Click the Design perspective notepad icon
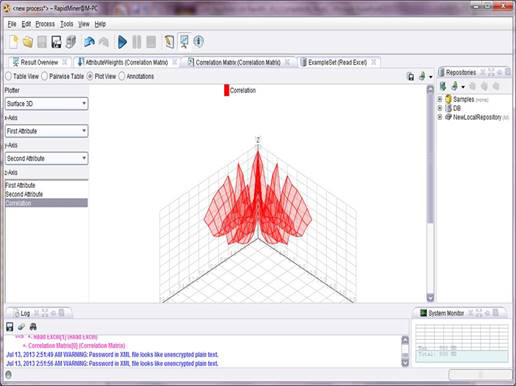 [169, 42]
